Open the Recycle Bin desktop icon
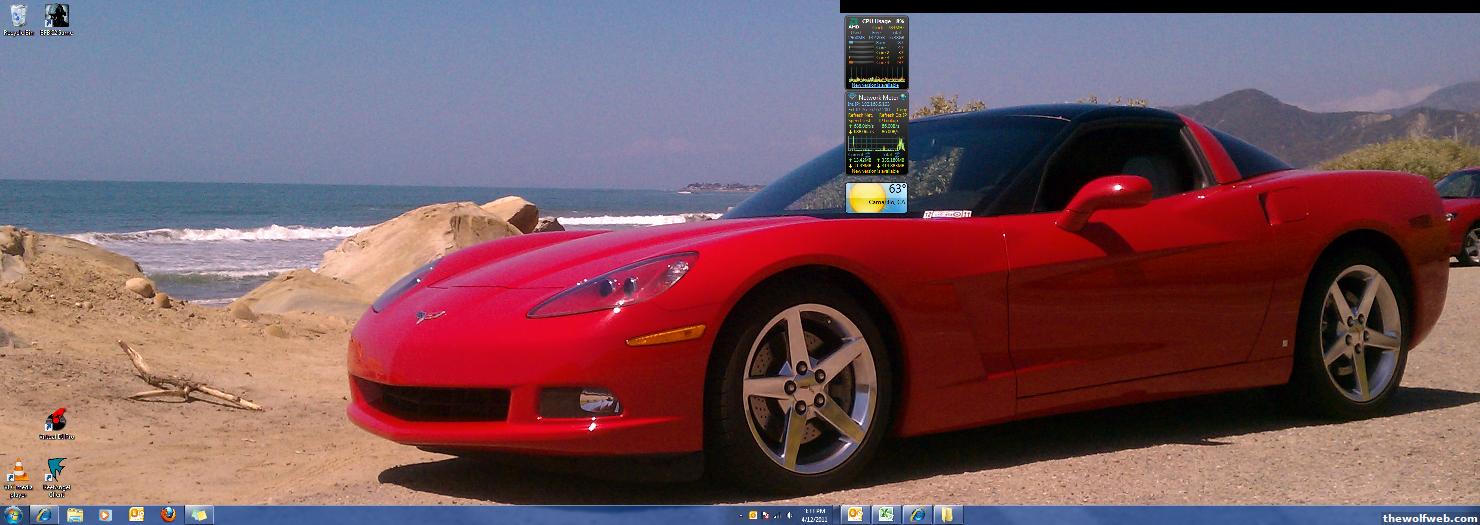The image size is (1480, 525). pyautogui.click(x=18, y=19)
